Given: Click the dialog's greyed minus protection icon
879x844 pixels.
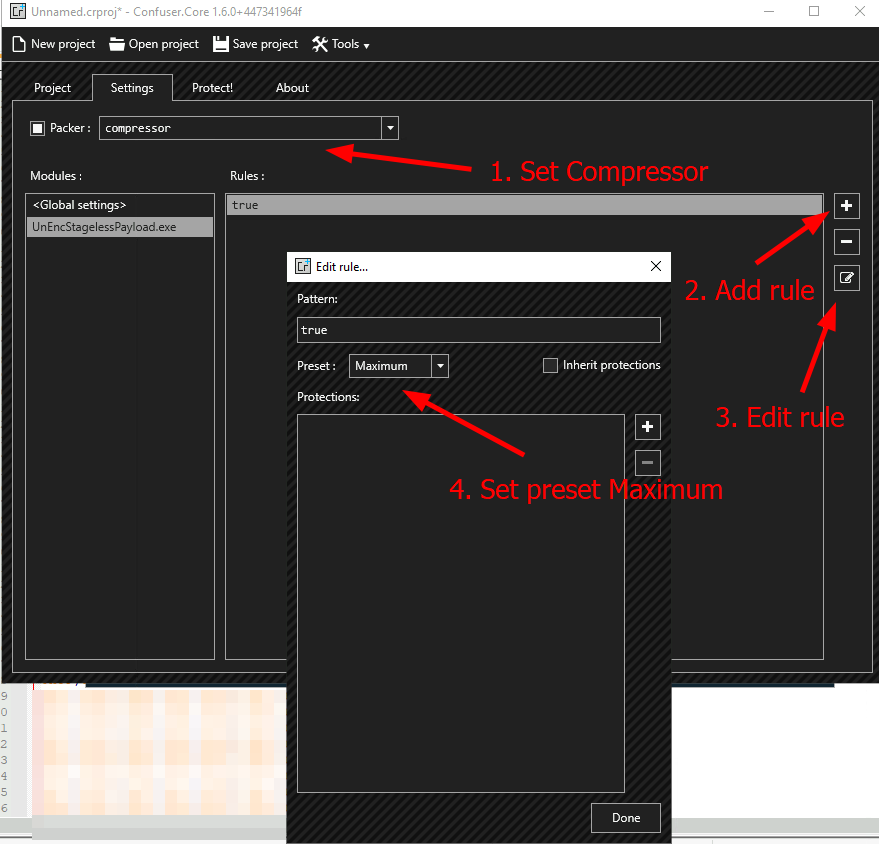Looking at the screenshot, I should tap(647, 463).
